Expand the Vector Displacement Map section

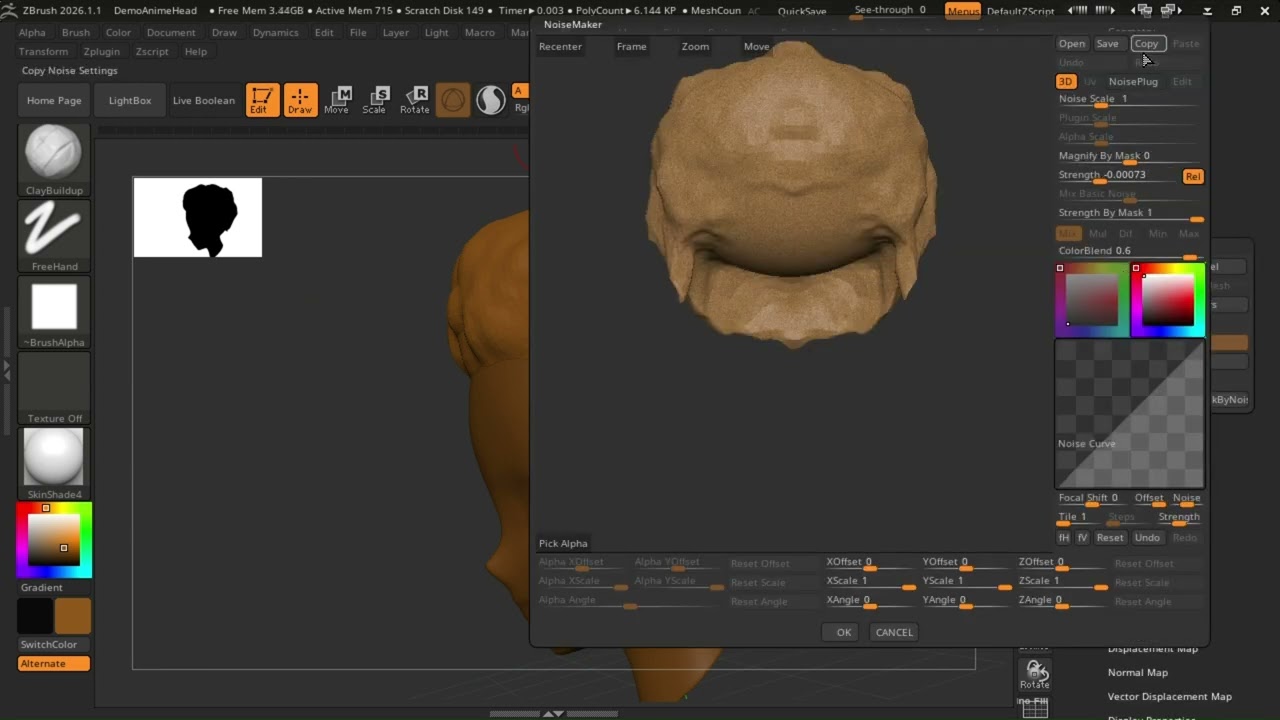pyautogui.click(x=1169, y=696)
